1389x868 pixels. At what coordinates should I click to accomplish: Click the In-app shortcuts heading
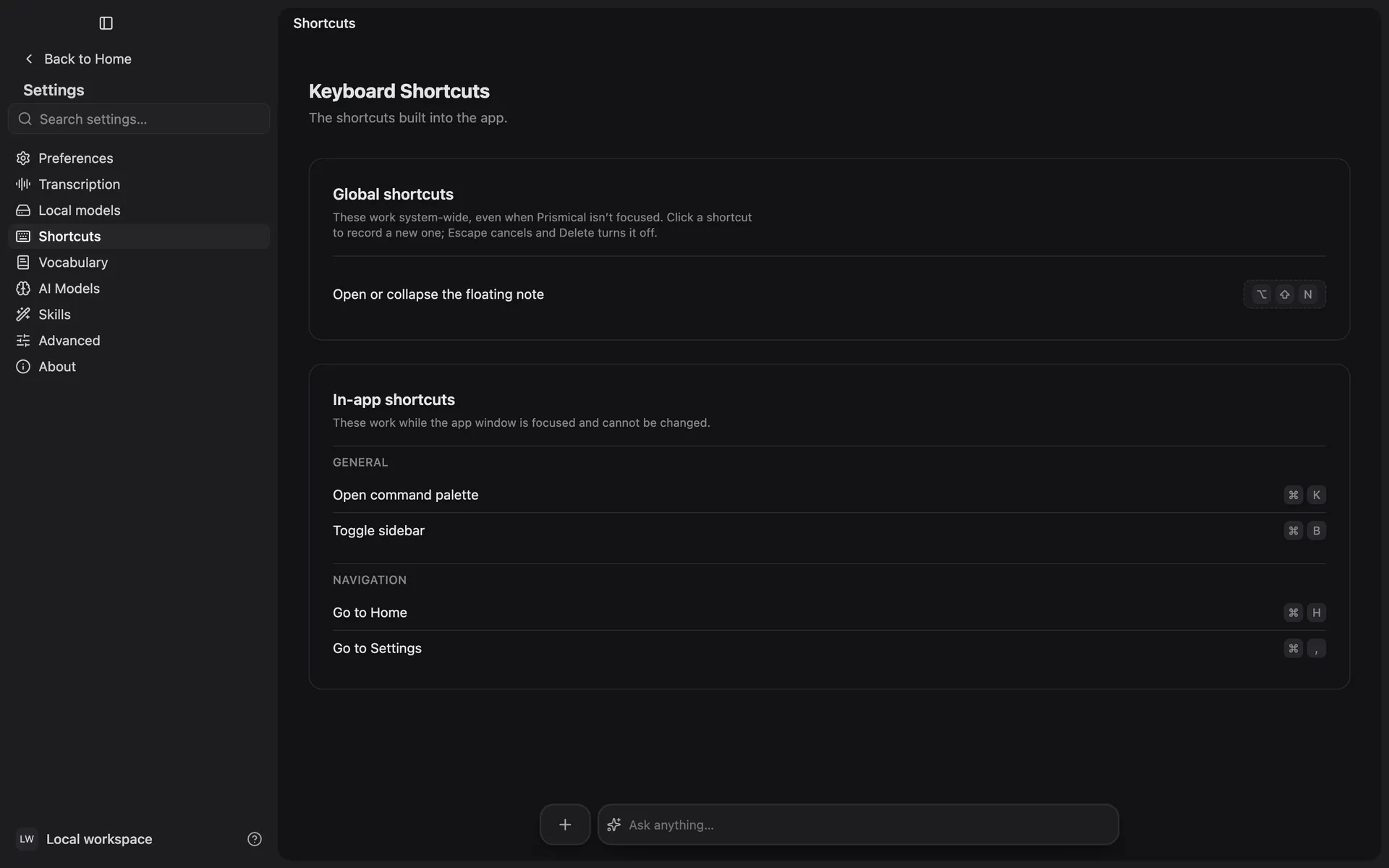[x=394, y=399]
